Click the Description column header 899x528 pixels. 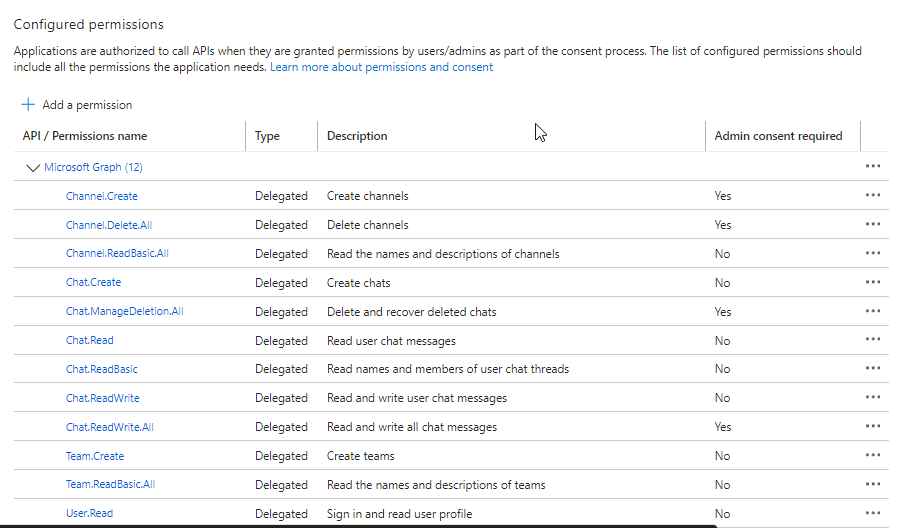pos(357,136)
